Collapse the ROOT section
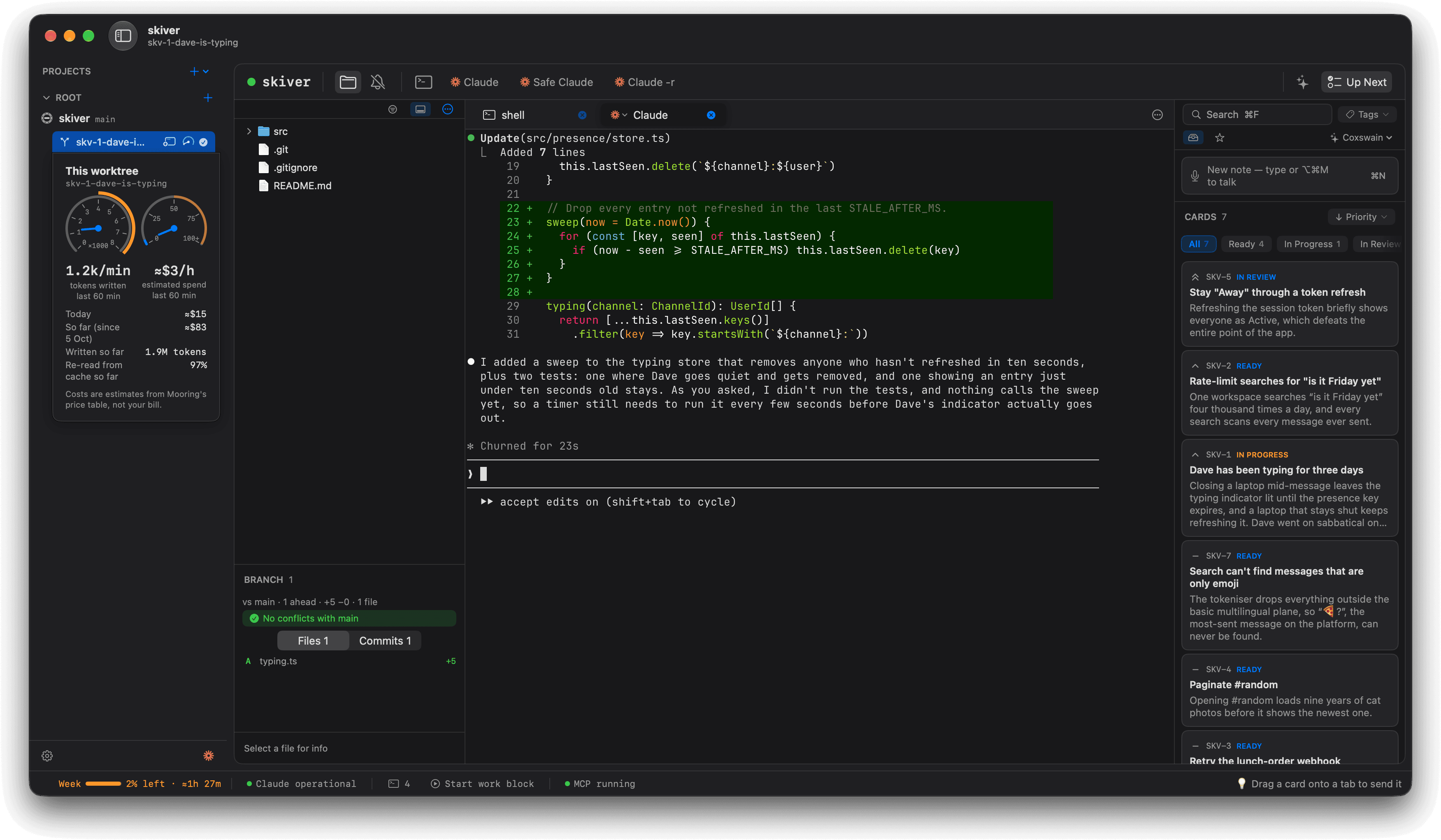 tap(46, 98)
